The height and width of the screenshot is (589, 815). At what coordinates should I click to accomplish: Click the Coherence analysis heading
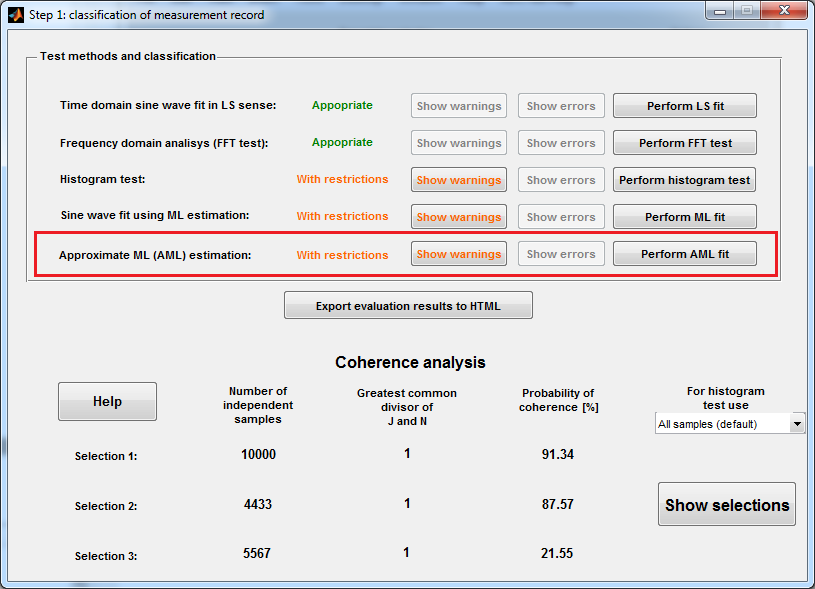pos(410,362)
